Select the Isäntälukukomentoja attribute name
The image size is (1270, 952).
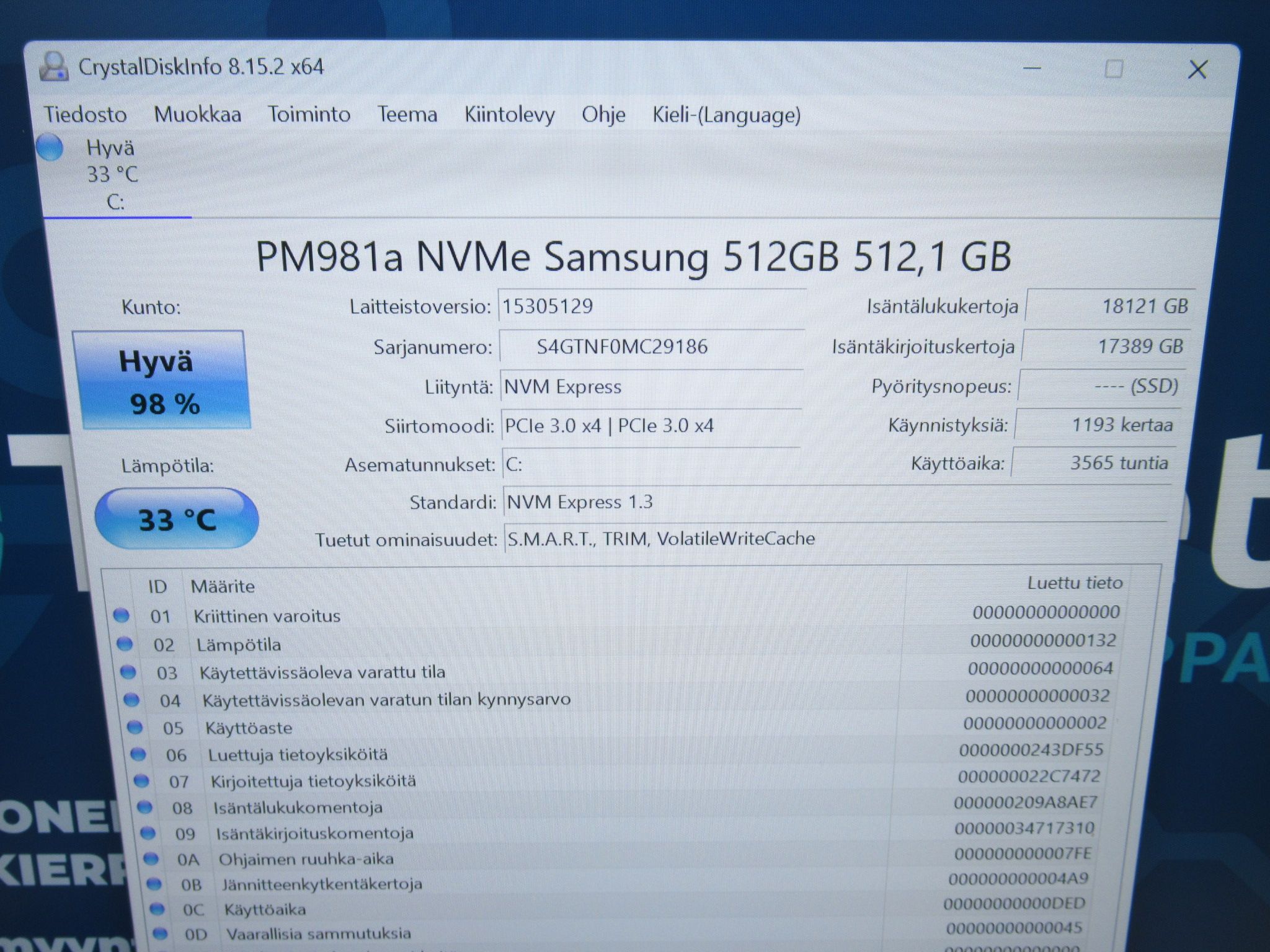(298, 808)
